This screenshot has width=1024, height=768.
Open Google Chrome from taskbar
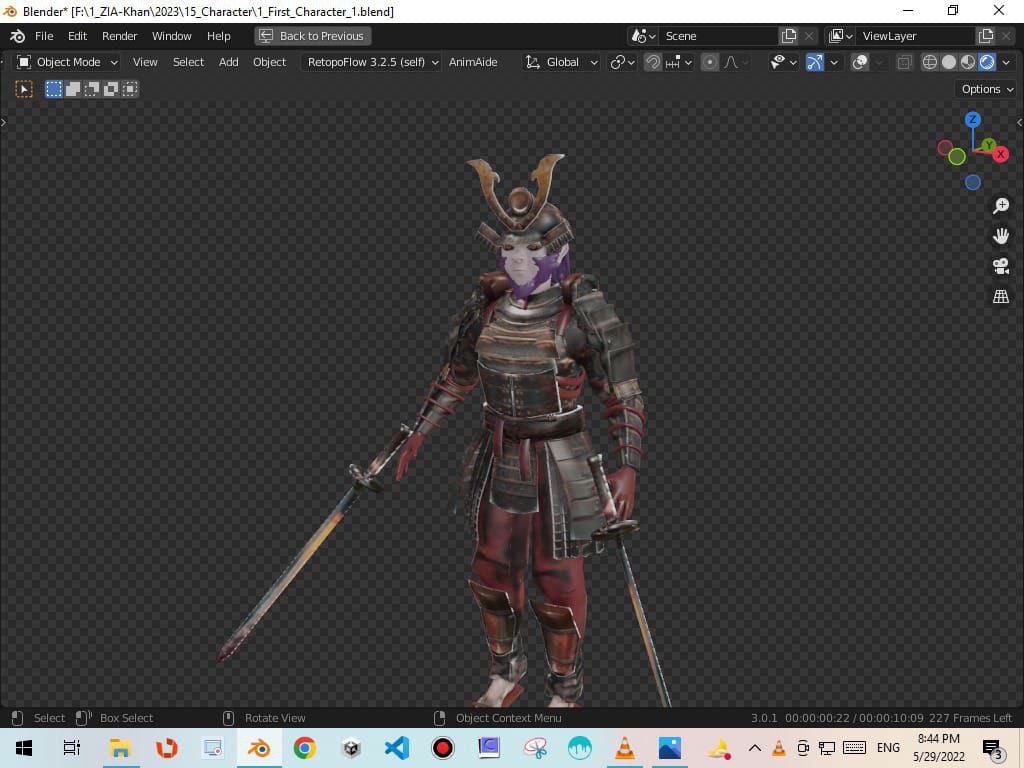click(x=304, y=748)
